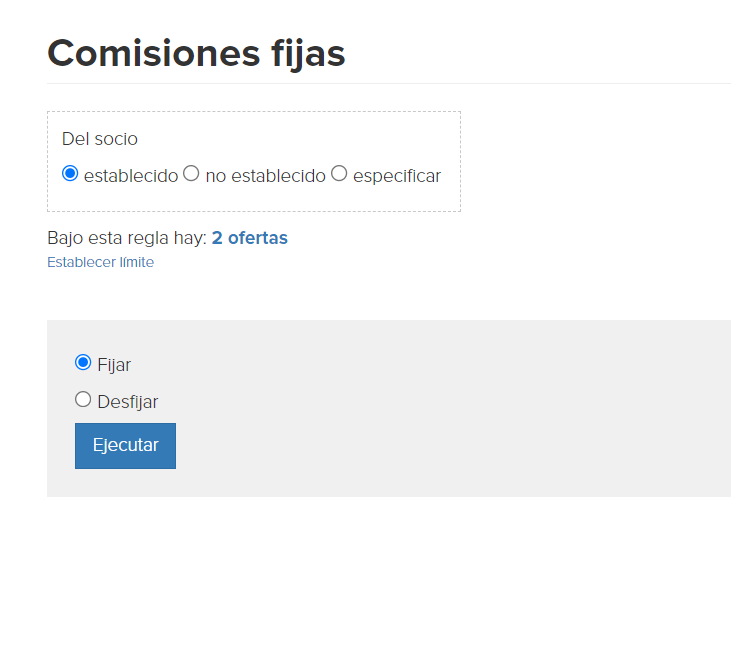The image size is (731, 648).
Task: Click the "Fijar" label text
Action: tap(114, 365)
